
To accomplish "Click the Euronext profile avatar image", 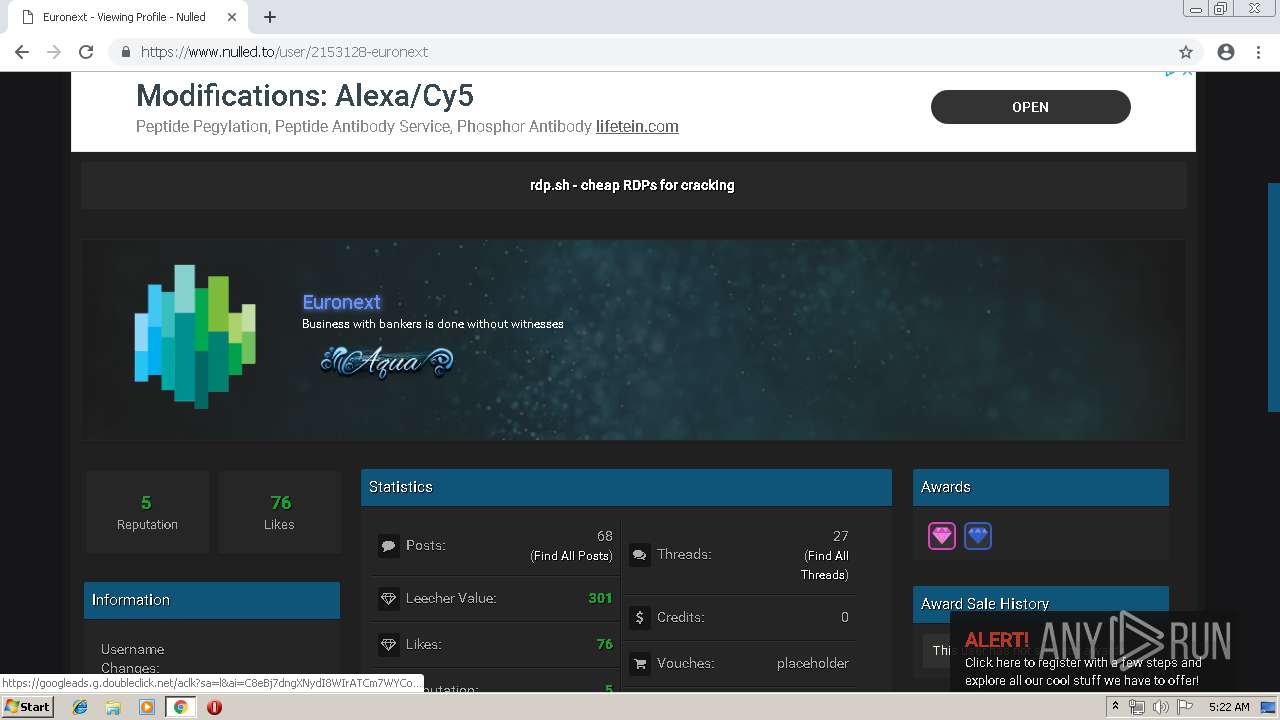I will tap(195, 336).
